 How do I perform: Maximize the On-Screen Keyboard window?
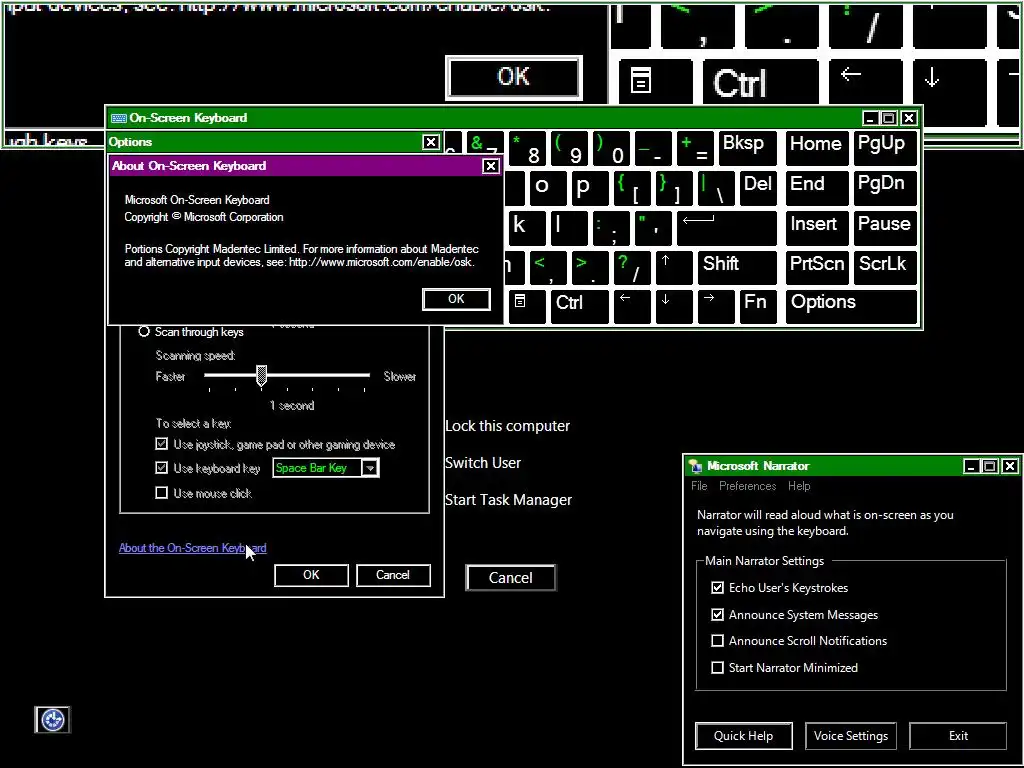[889, 118]
